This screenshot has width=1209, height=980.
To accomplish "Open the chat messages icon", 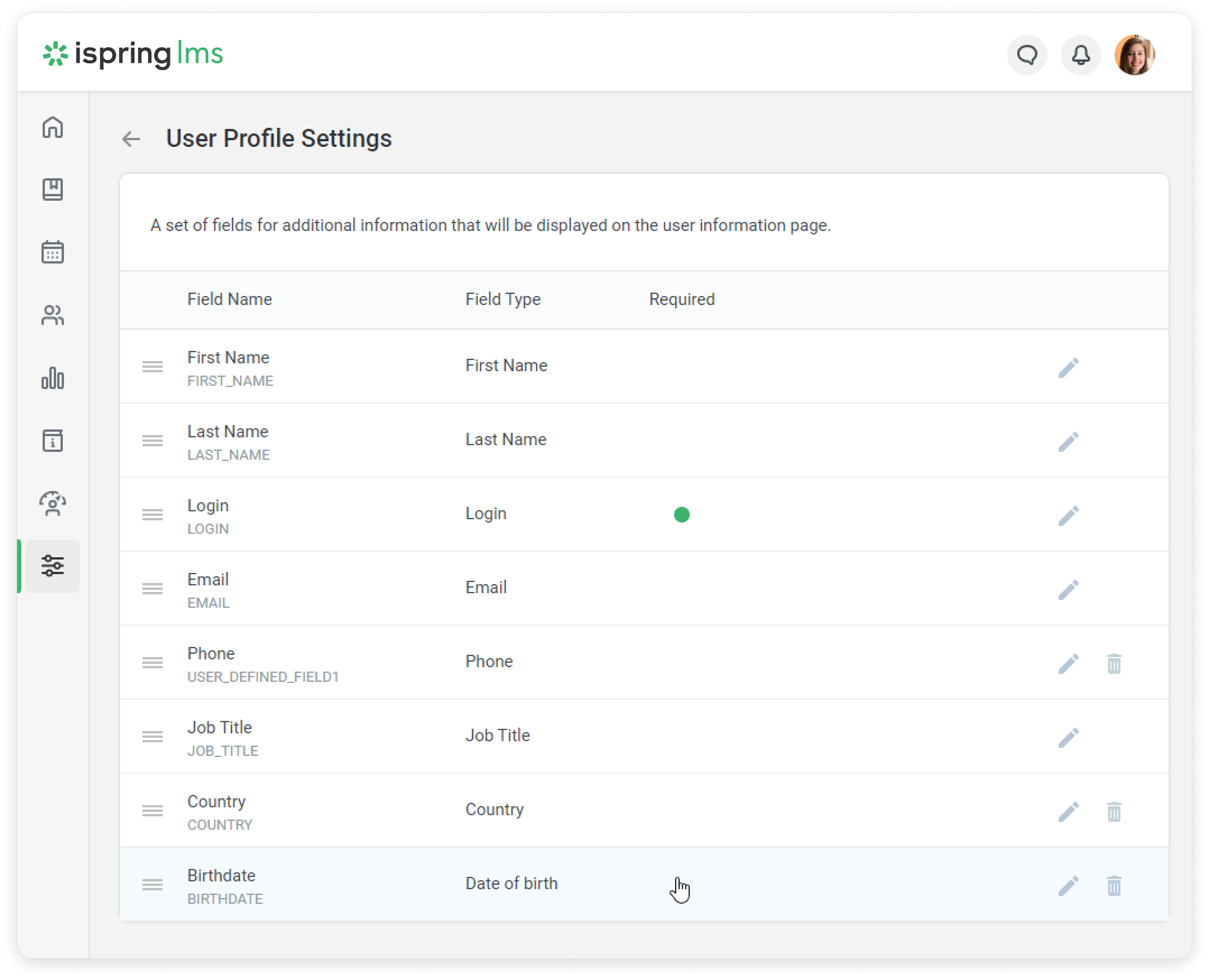I will point(1027,56).
